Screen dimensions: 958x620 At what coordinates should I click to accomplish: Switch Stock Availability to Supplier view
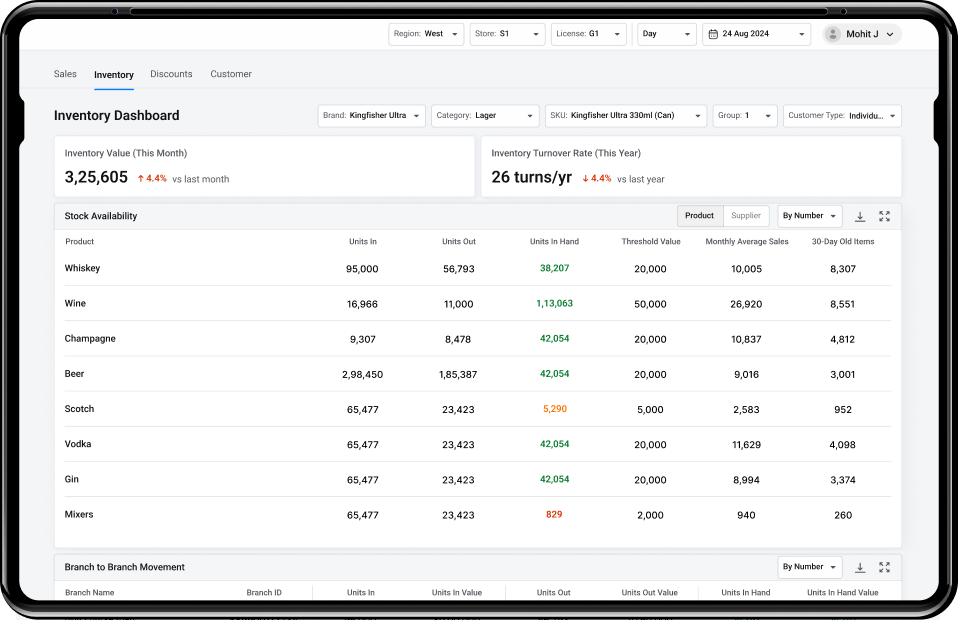(746, 216)
